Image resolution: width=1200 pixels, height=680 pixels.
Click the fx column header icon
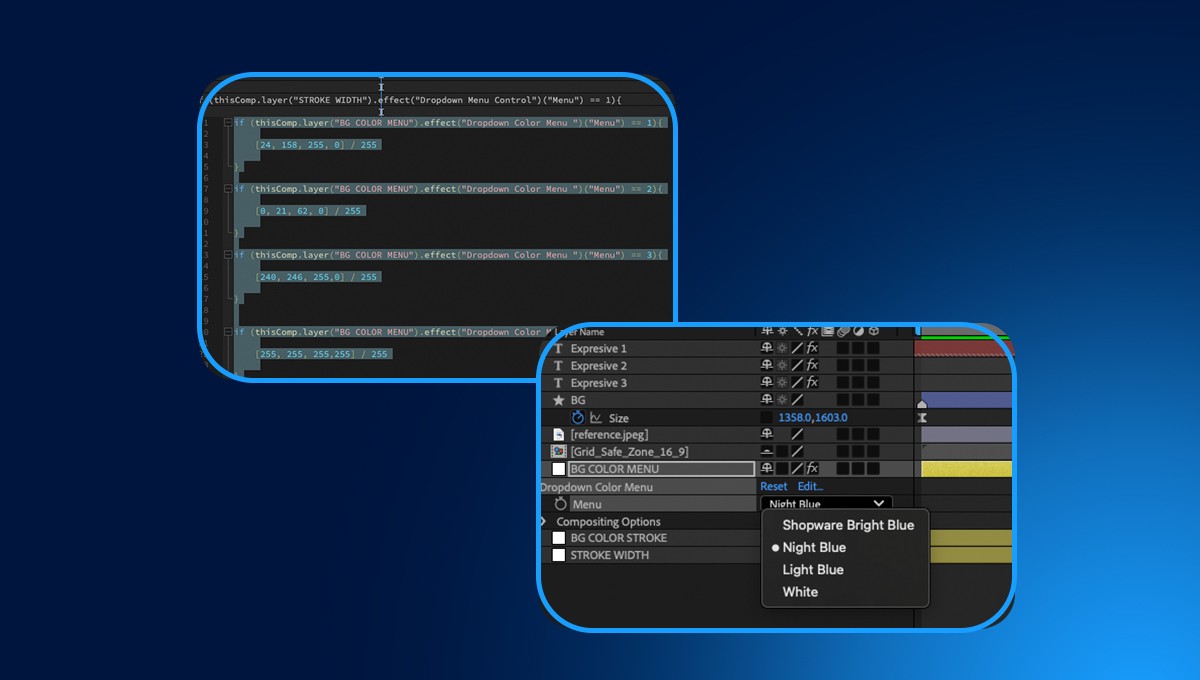click(x=813, y=331)
